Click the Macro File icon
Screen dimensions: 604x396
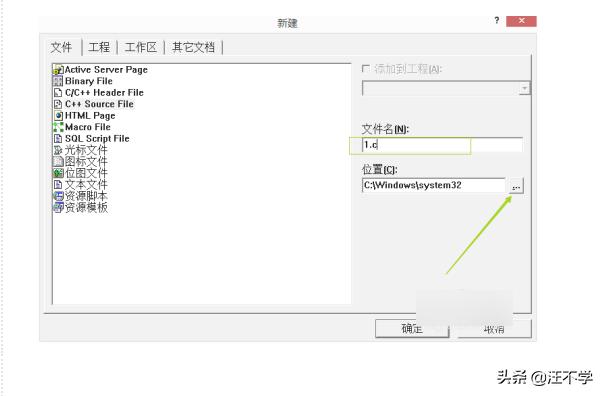pyautogui.click(x=58, y=127)
